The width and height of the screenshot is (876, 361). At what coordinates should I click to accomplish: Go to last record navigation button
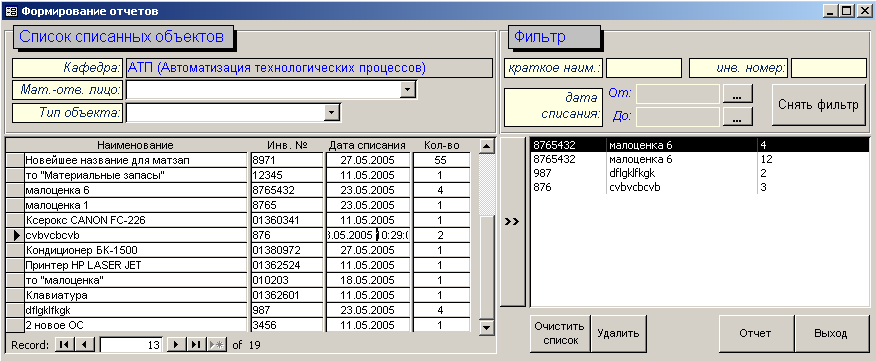tap(196, 345)
